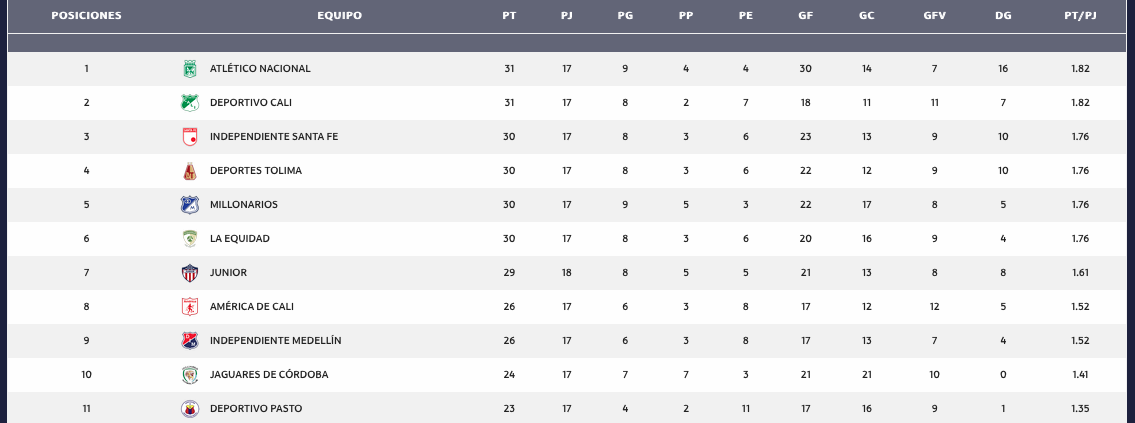Click the Jaguares de Córdoba crest
Image resolution: width=1135 pixels, height=423 pixels.
tap(188, 375)
